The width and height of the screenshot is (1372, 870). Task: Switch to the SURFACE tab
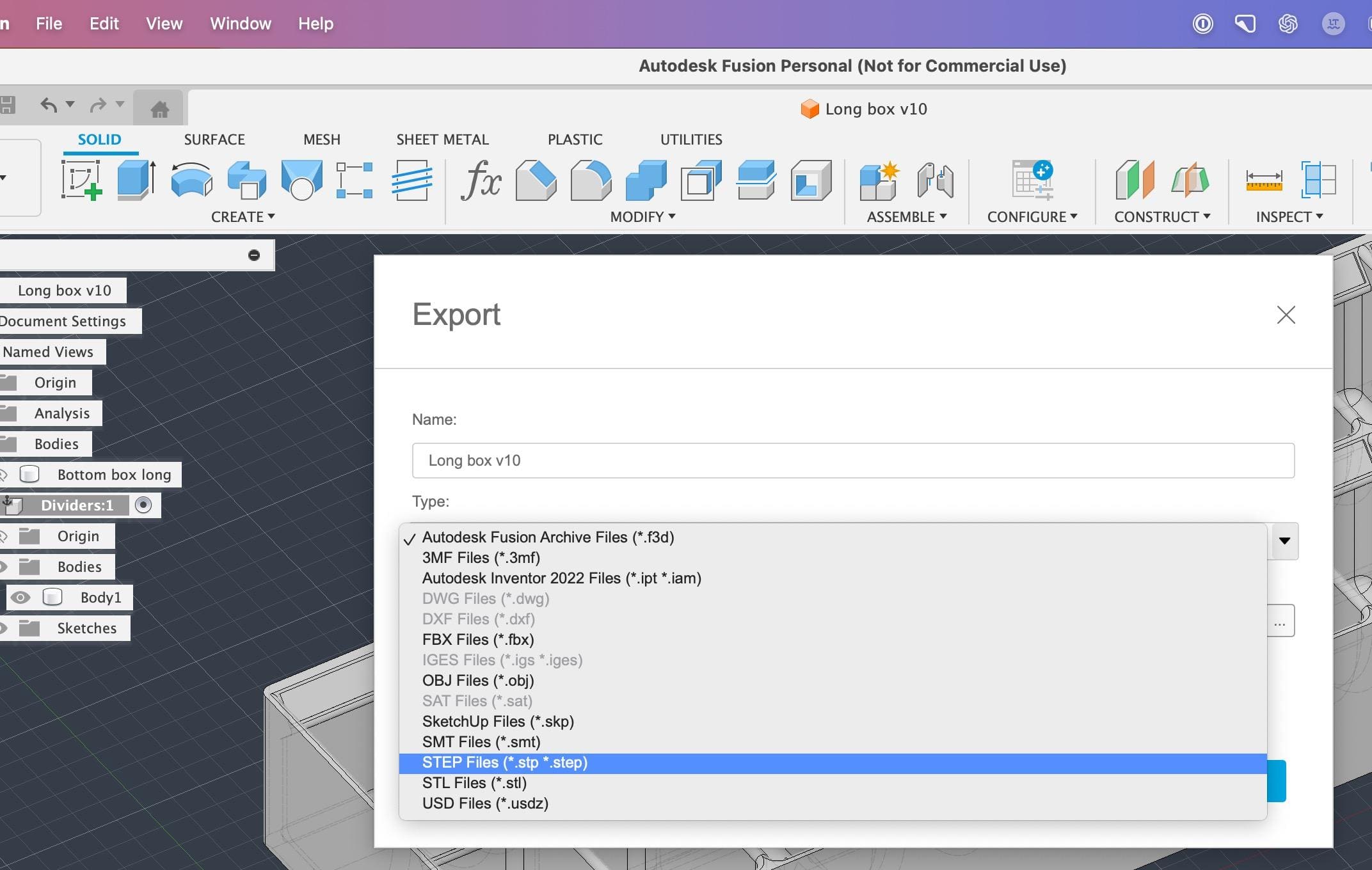pos(214,139)
